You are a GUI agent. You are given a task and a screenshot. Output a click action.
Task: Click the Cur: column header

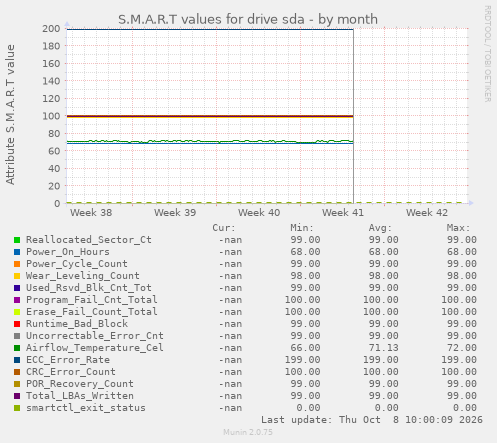pos(224,228)
